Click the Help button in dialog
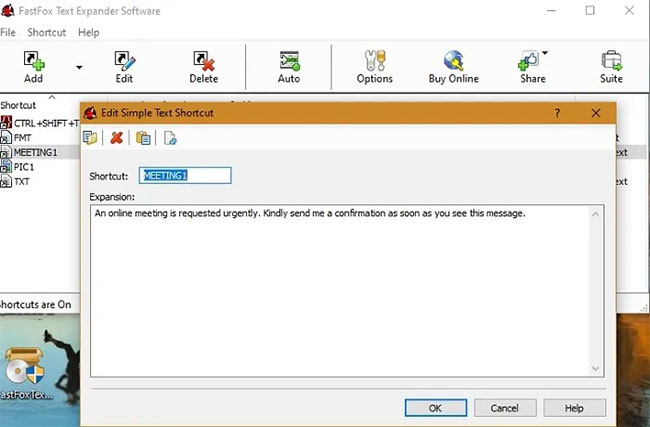650x427 pixels. pyautogui.click(x=574, y=408)
